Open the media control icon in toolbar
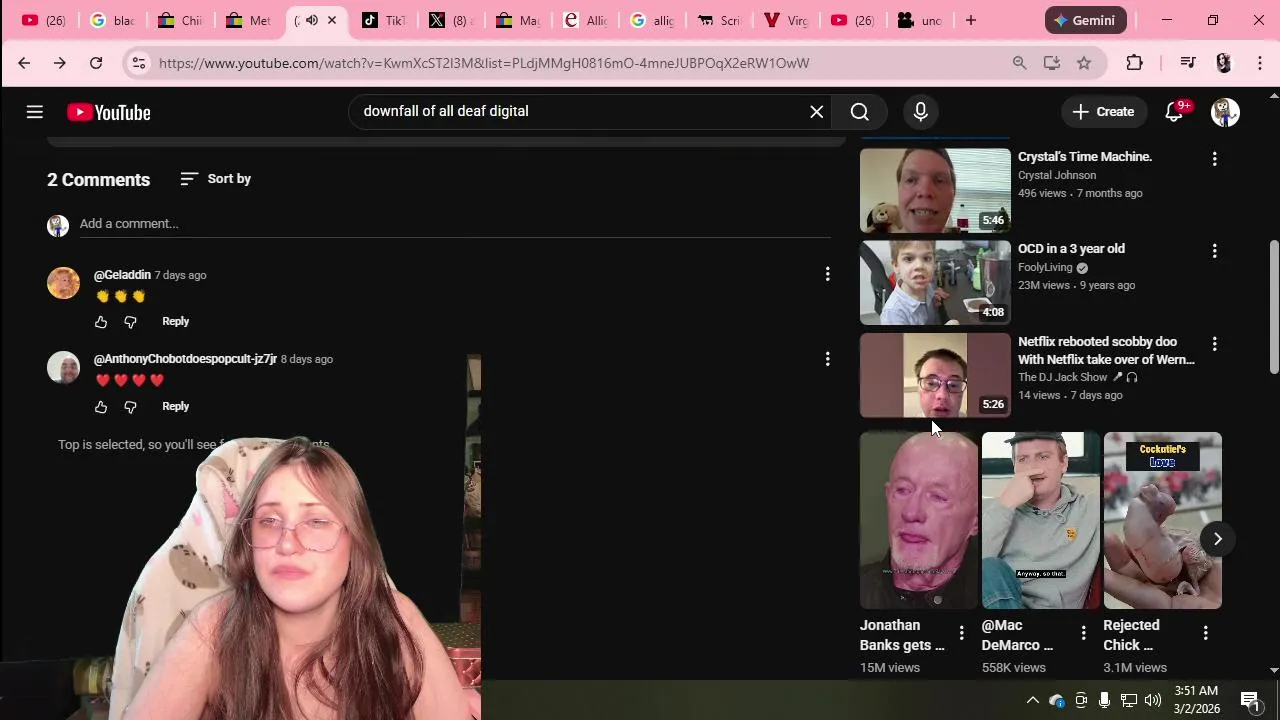Screen dimensions: 1280x720 [1188, 63]
